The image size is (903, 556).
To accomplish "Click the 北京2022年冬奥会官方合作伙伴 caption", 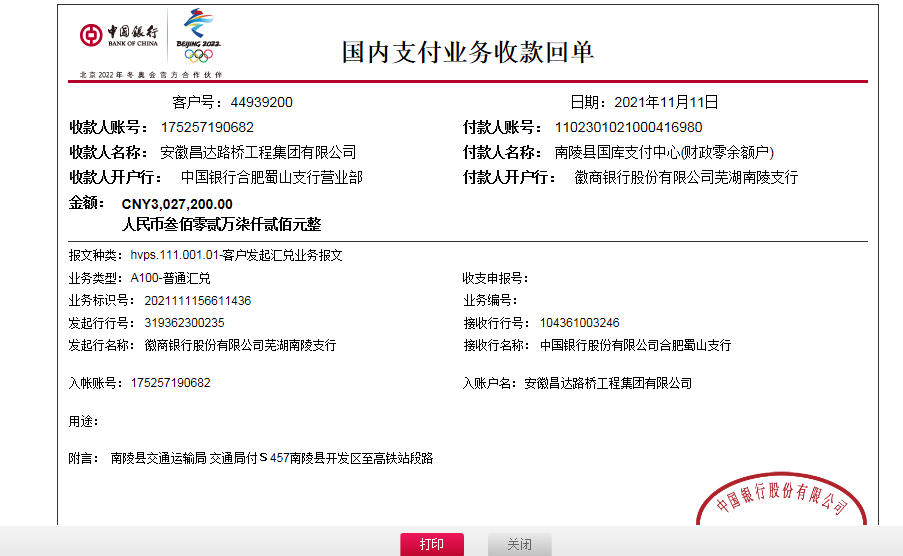I will [151, 74].
